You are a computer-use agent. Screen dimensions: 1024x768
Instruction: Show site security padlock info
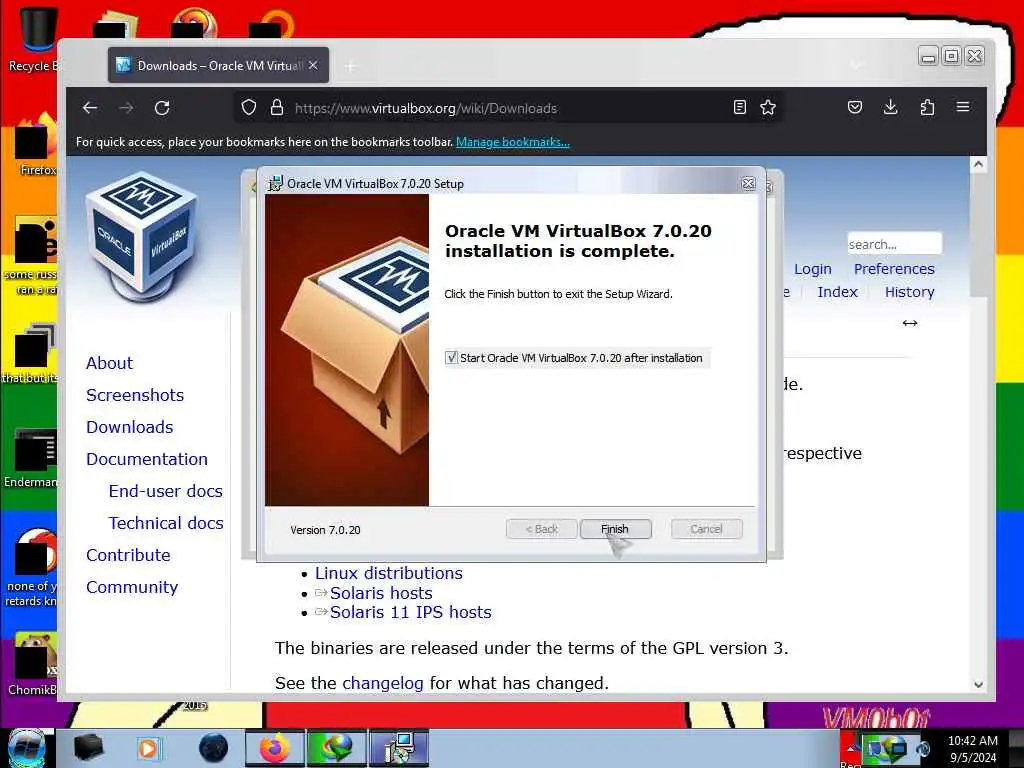tap(277, 108)
